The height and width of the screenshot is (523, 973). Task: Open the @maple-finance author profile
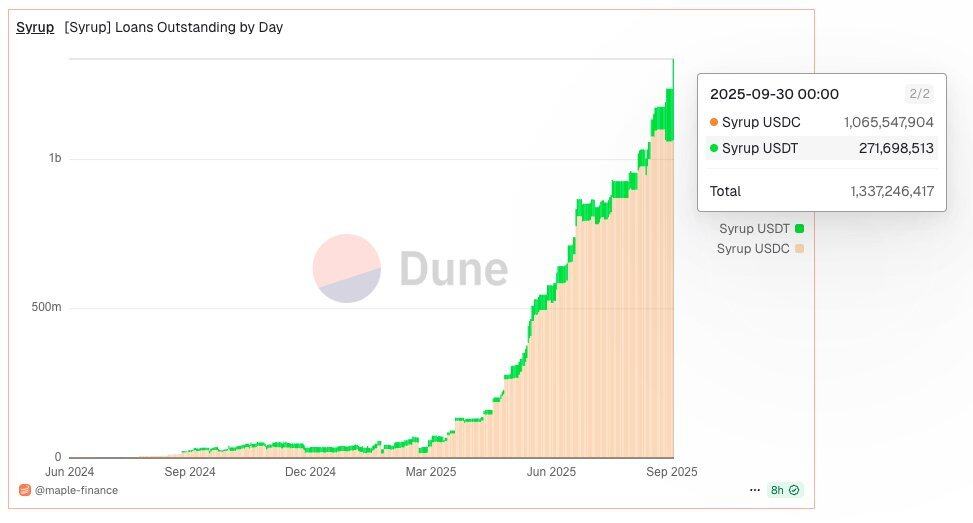click(x=76, y=490)
